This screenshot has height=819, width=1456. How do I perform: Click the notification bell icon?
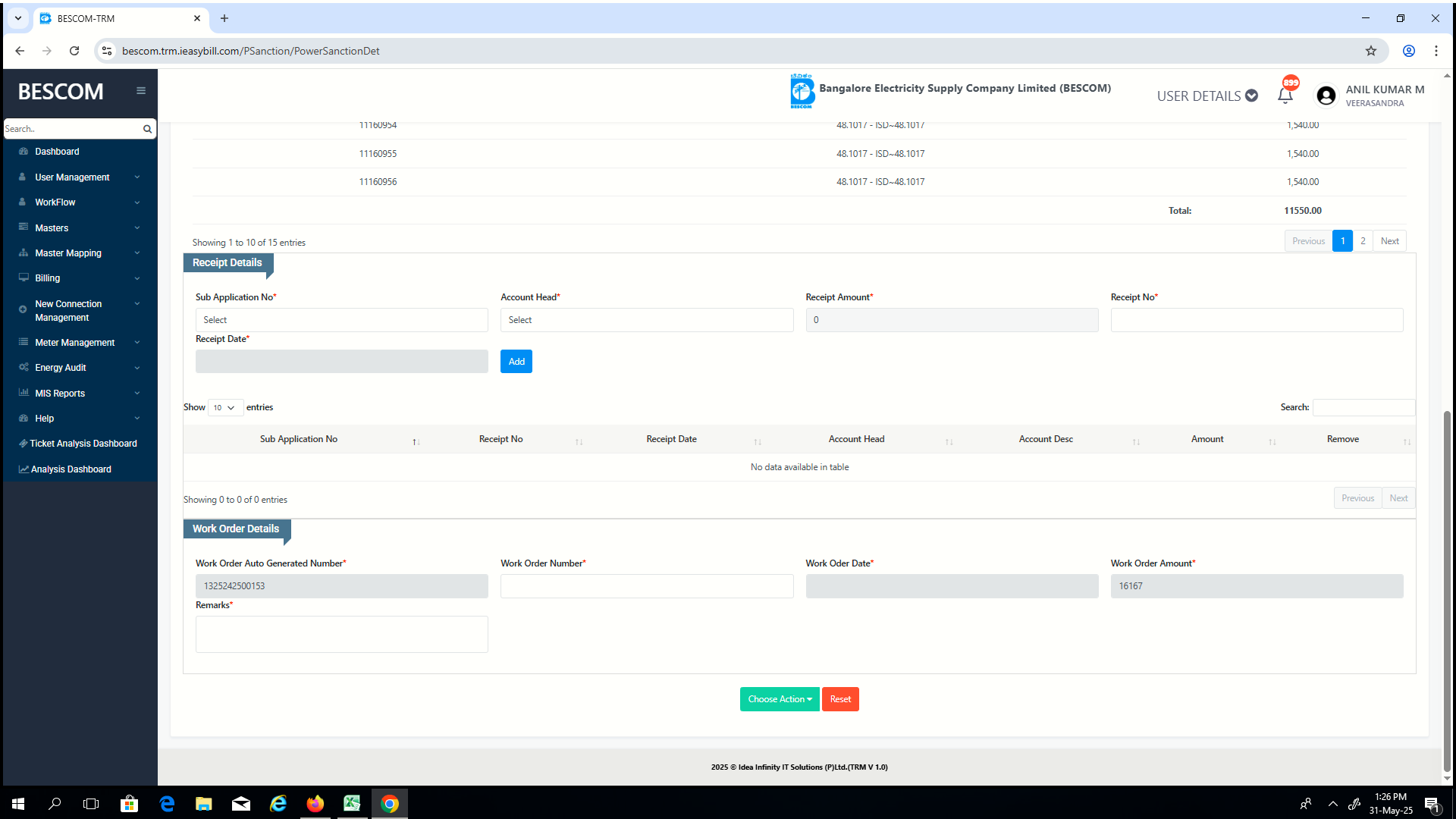[x=1285, y=96]
